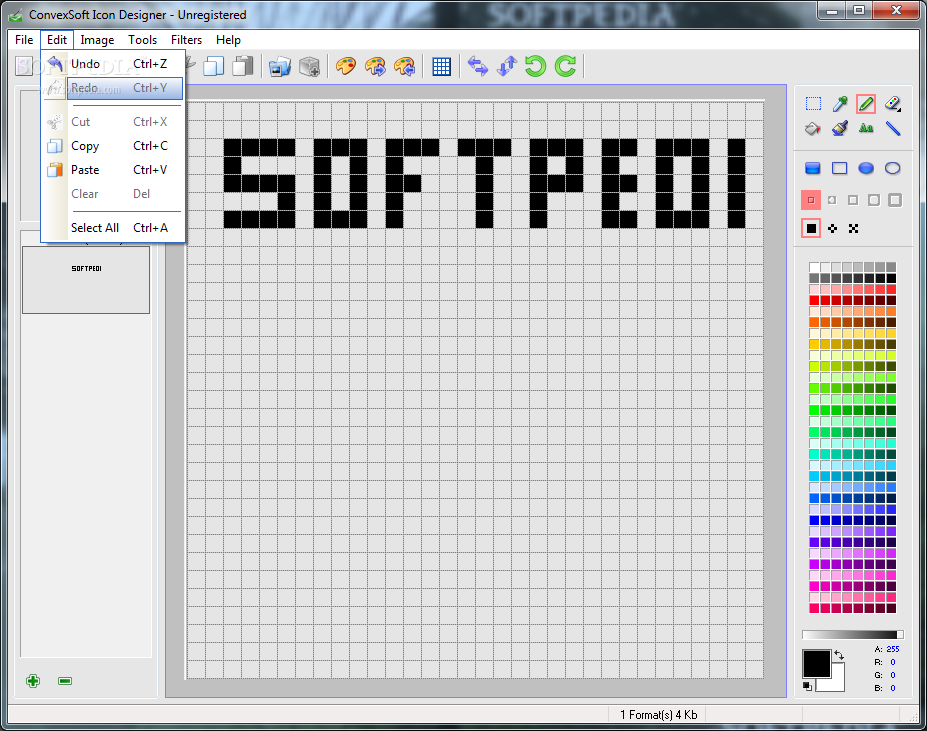Click the plain color palette icon
927x731 pixels.
[x=346, y=66]
